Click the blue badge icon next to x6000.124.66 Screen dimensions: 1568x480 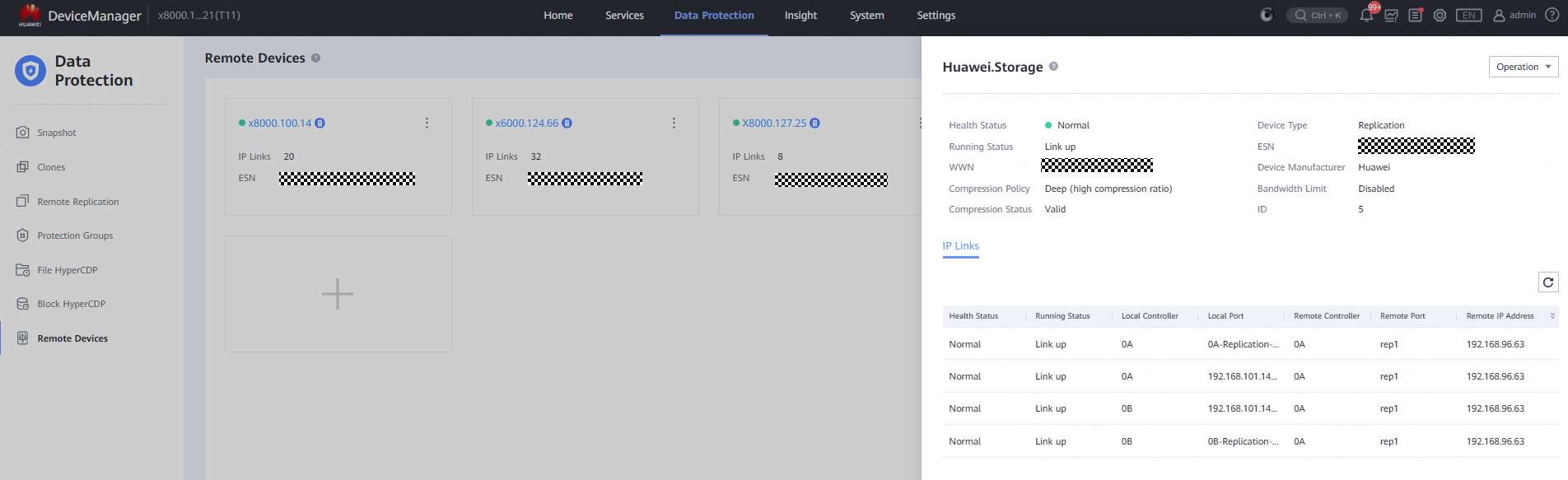567,123
